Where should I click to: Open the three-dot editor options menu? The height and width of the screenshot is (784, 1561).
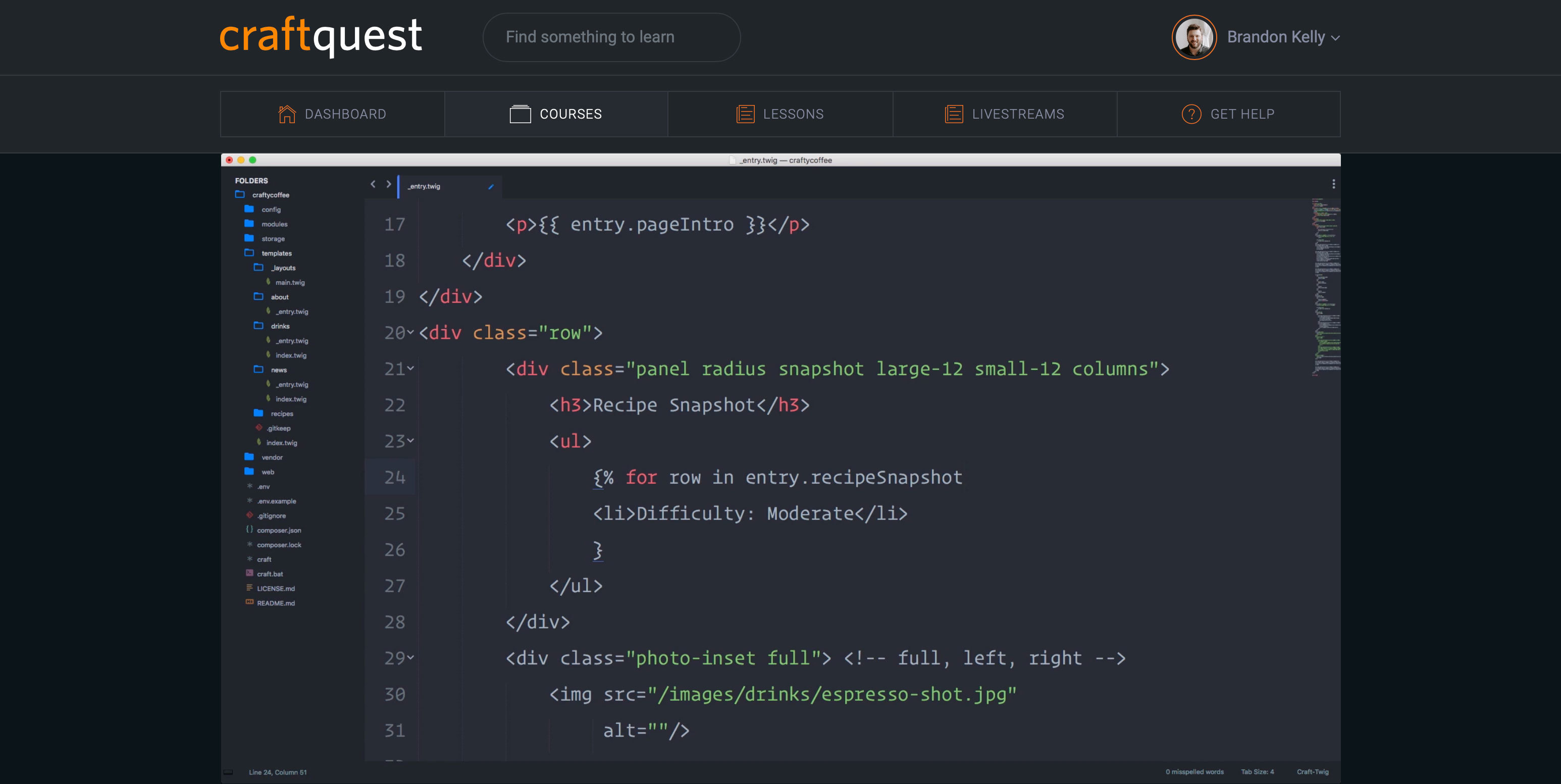(x=1333, y=184)
